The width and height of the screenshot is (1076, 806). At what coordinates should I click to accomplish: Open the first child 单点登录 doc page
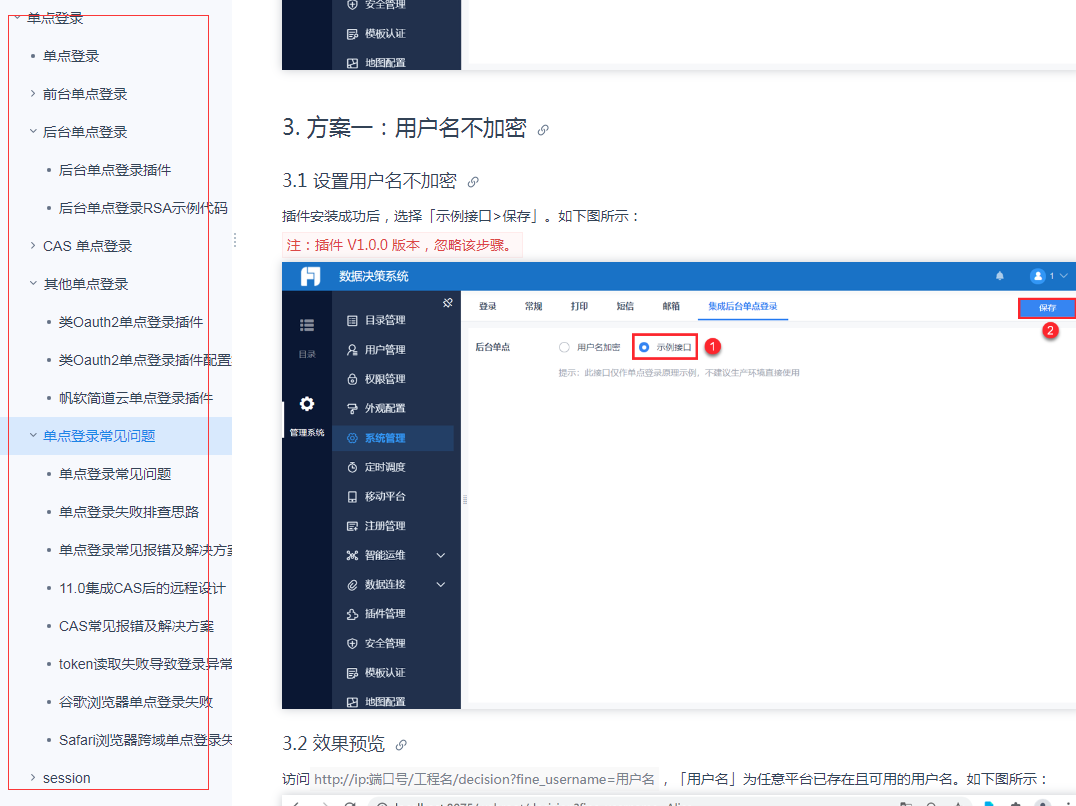click(71, 56)
